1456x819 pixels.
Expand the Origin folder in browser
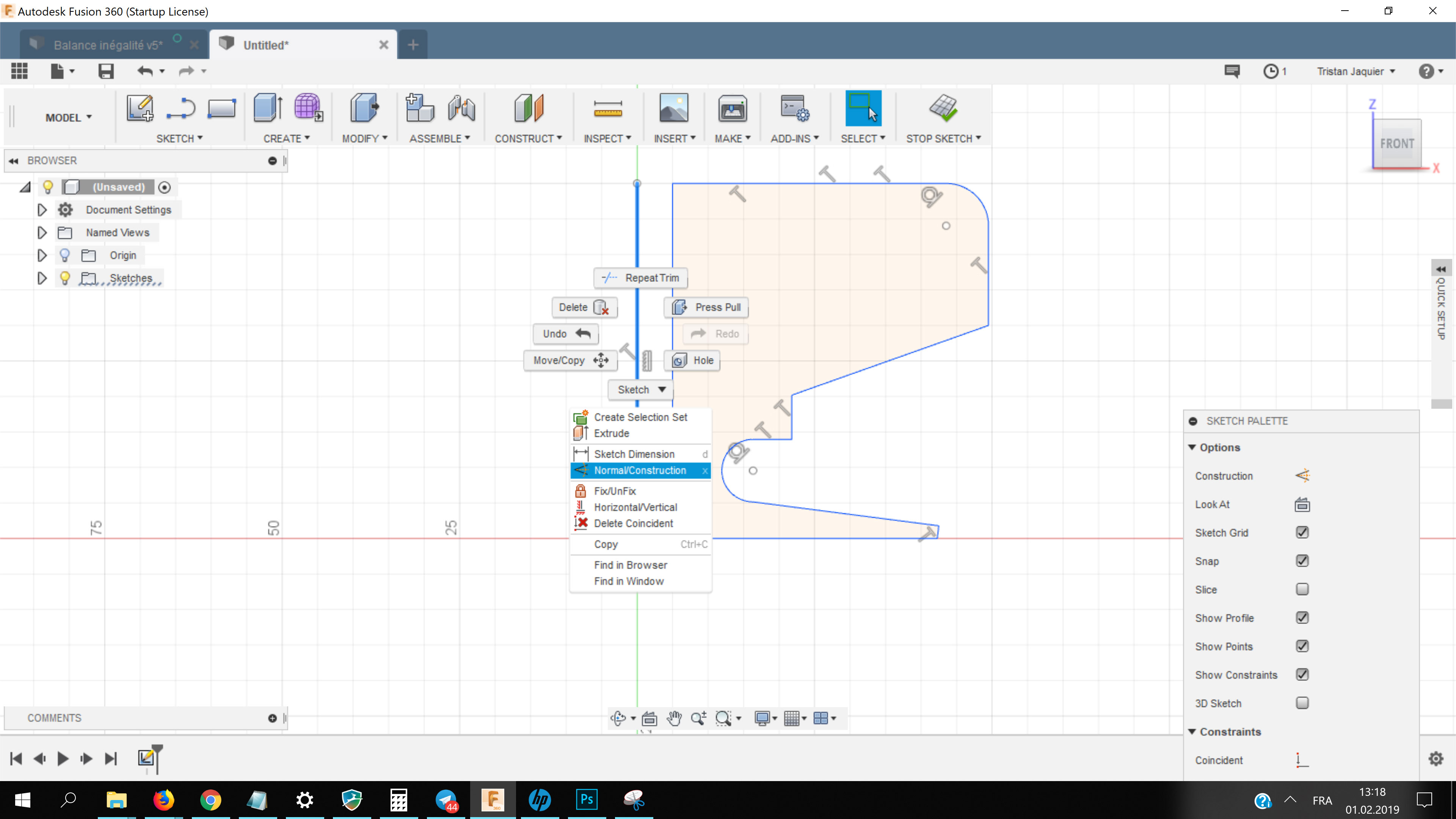click(42, 256)
